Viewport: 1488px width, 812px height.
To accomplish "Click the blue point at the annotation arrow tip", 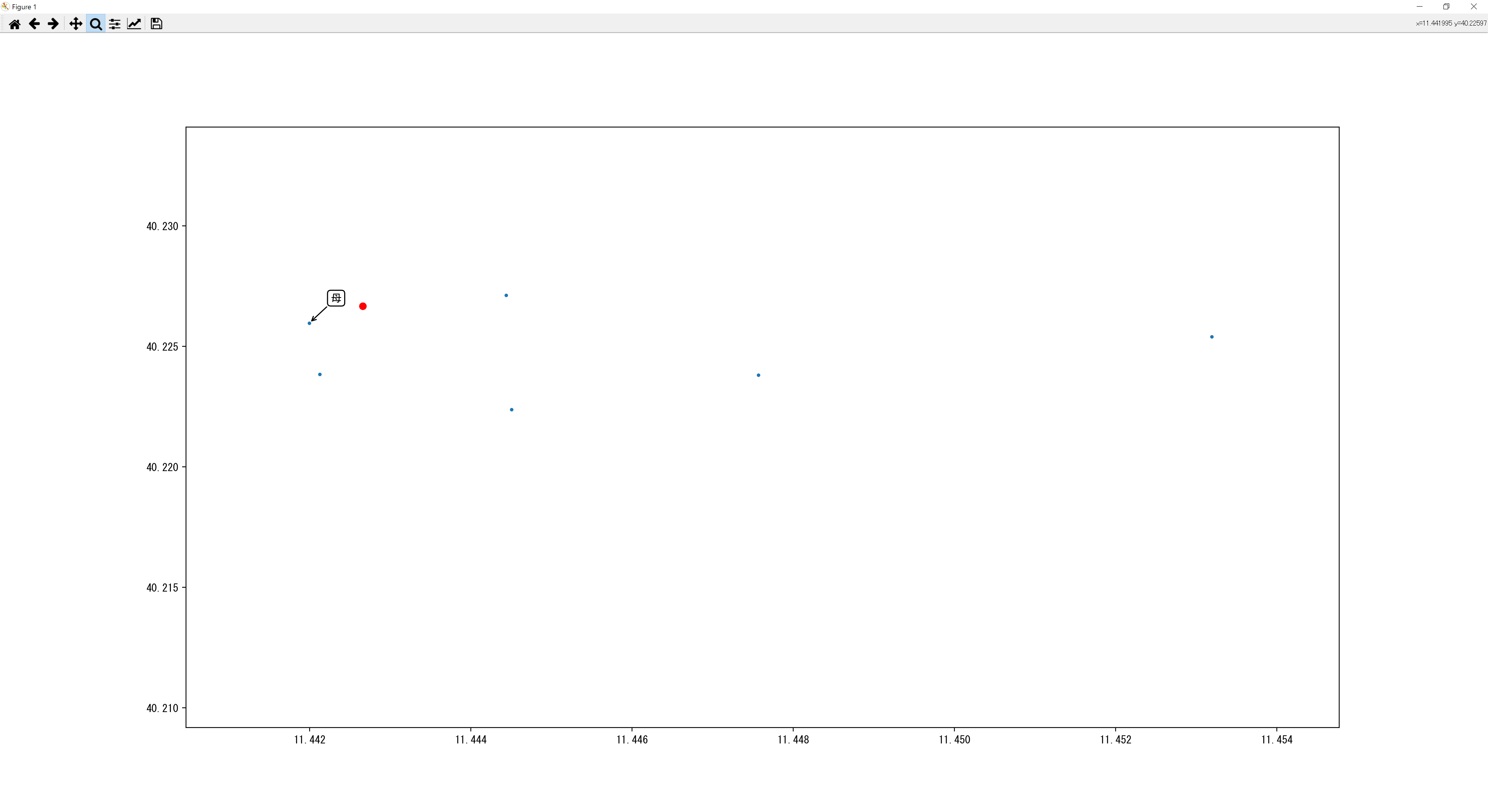I will pos(310,323).
